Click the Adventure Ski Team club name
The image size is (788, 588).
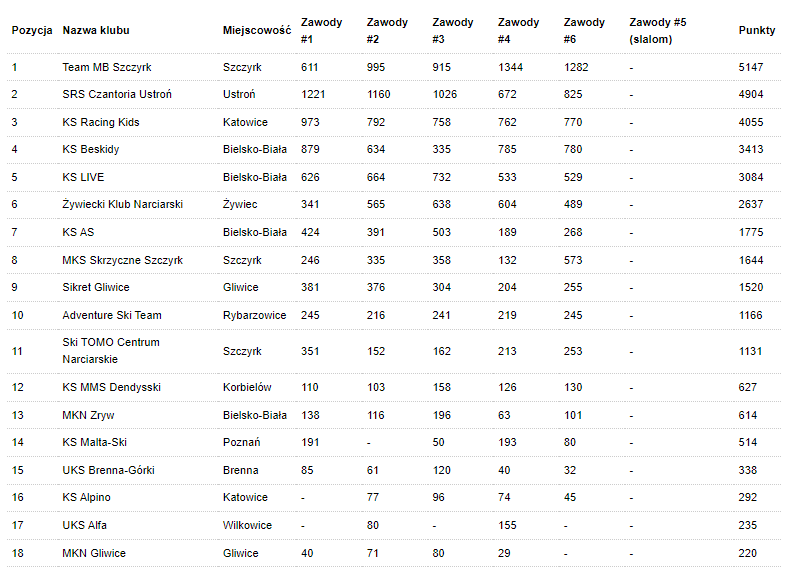click(112, 315)
